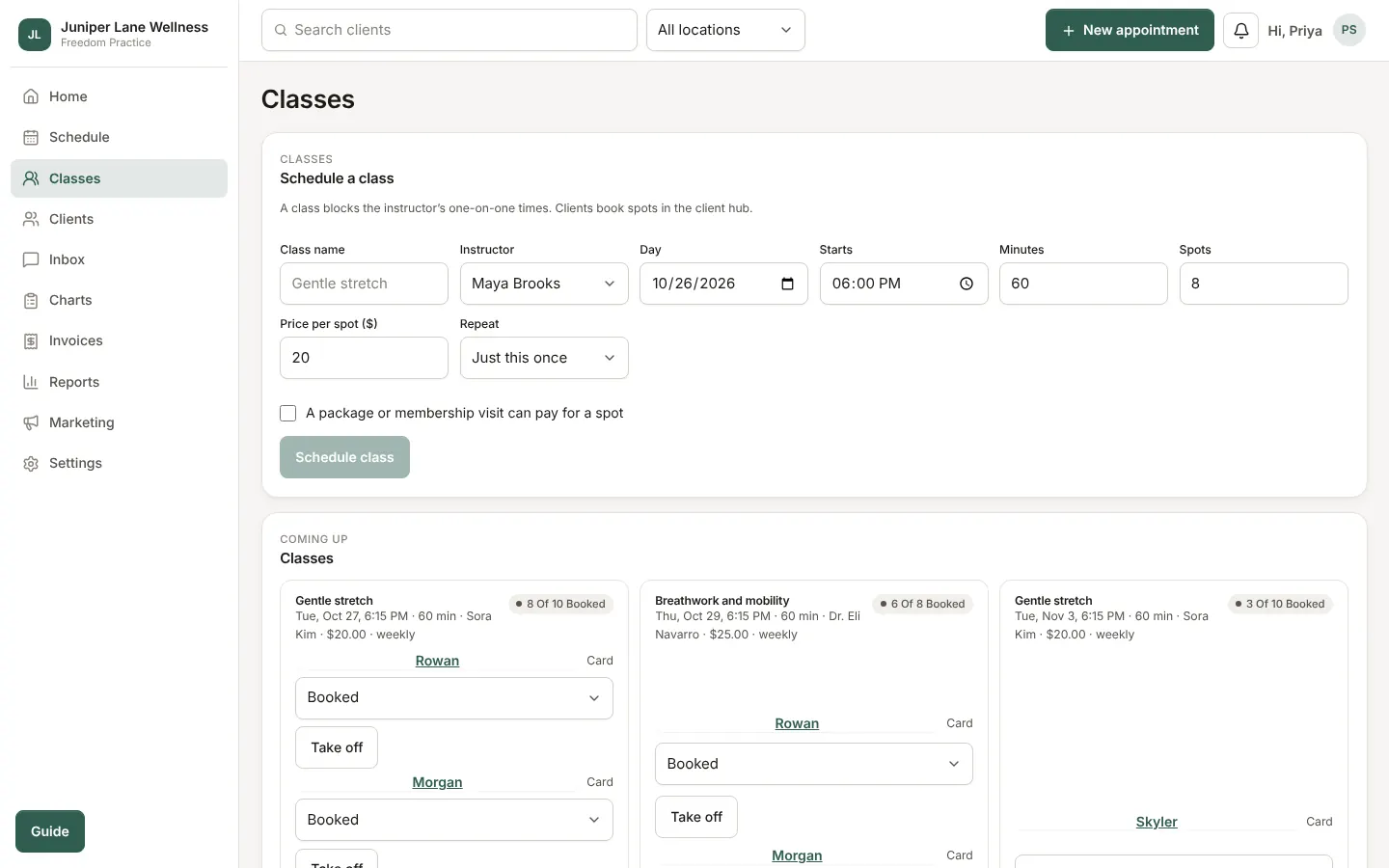Click the Home icon in sidebar
The image size is (1389, 868).
click(x=31, y=96)
